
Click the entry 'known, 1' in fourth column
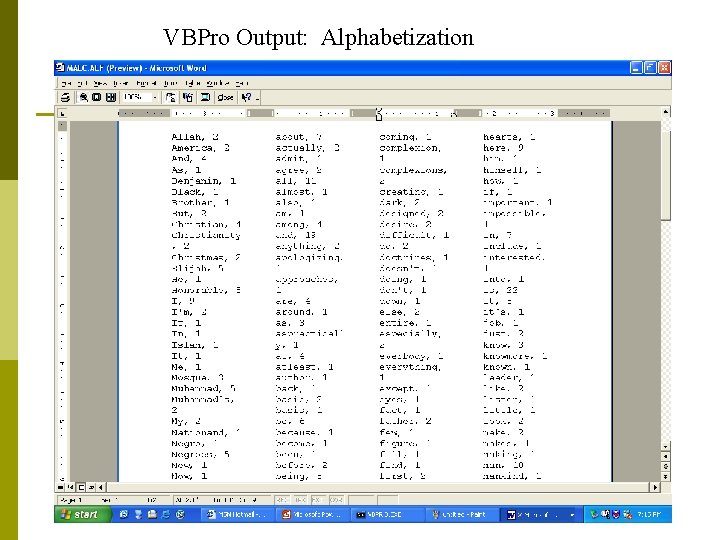pyautogui.click(x=506, y=367)
